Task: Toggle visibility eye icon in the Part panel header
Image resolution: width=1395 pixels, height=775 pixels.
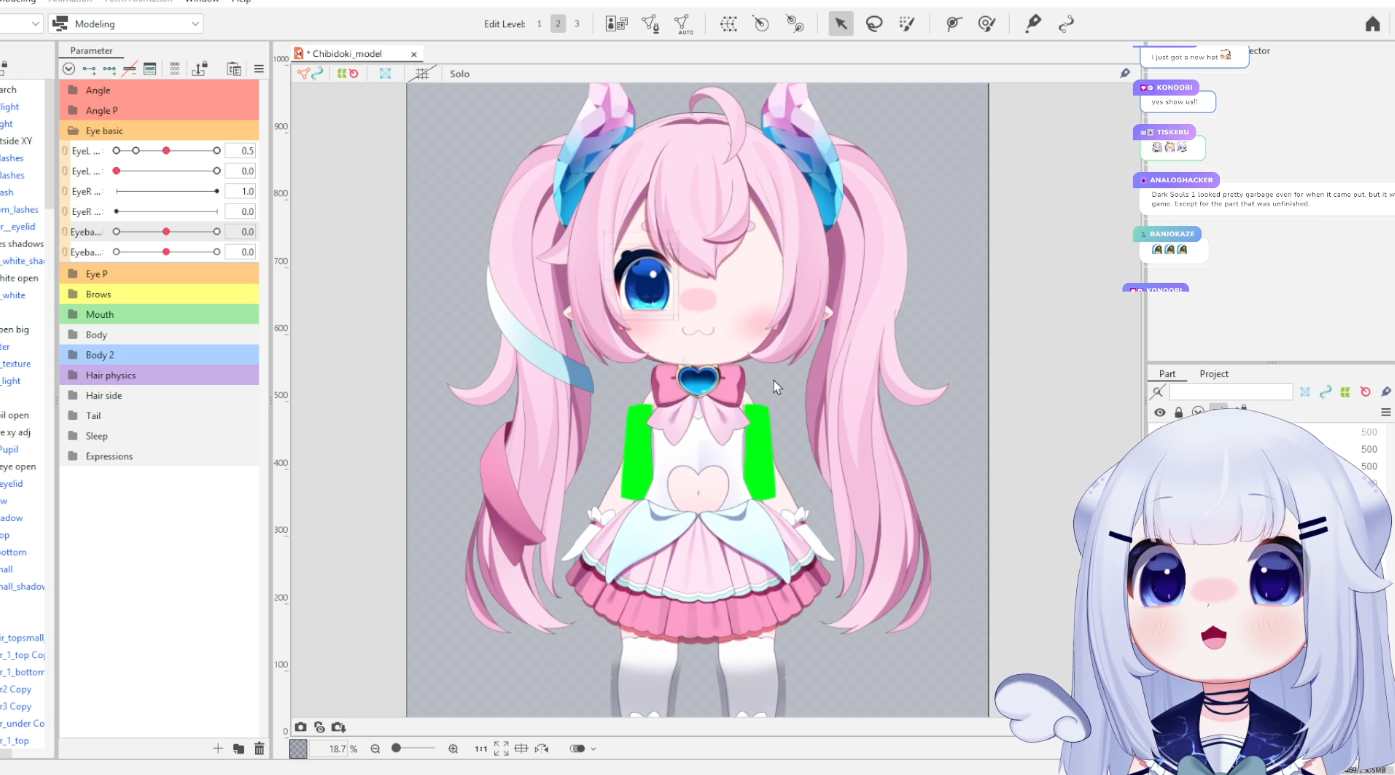Action: coord(1160,412)
